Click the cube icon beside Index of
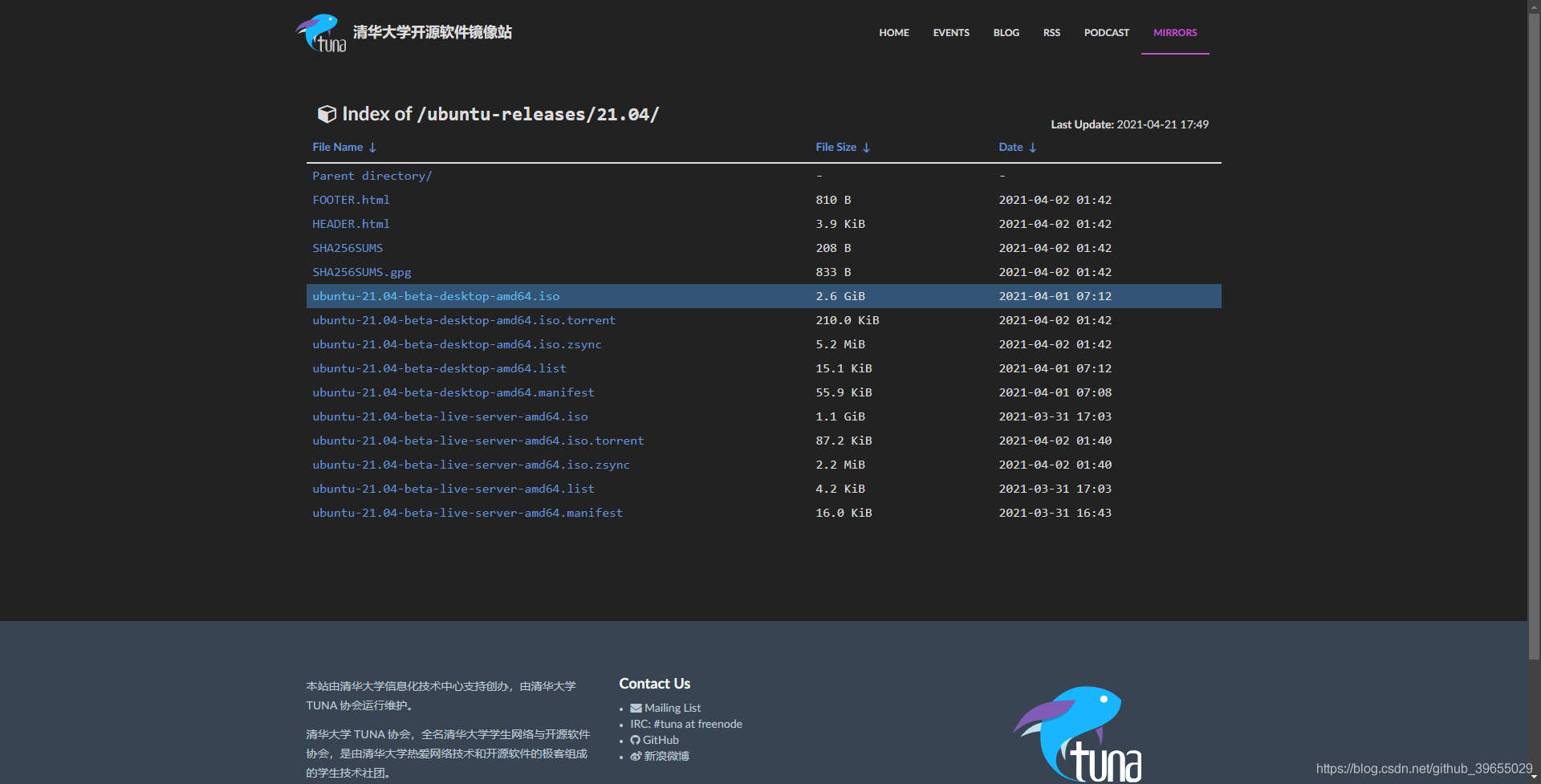1541x784 pixels. click(x=327, y=114)
